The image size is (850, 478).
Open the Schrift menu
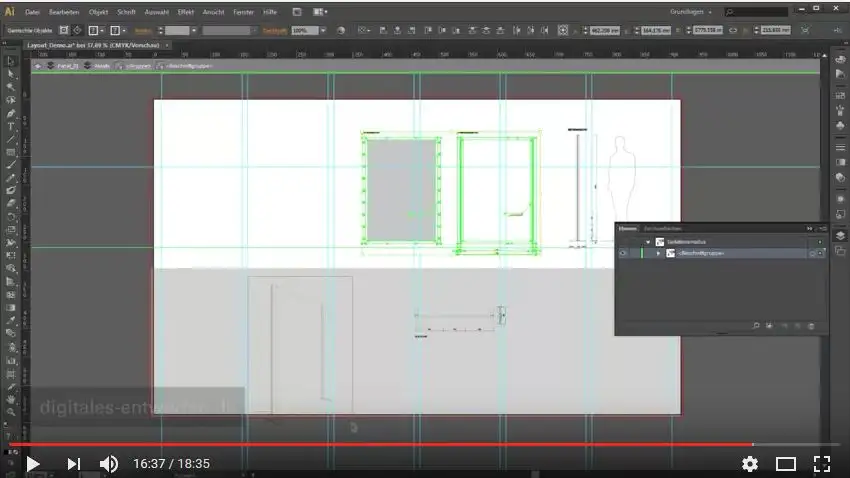pos(126,12)
